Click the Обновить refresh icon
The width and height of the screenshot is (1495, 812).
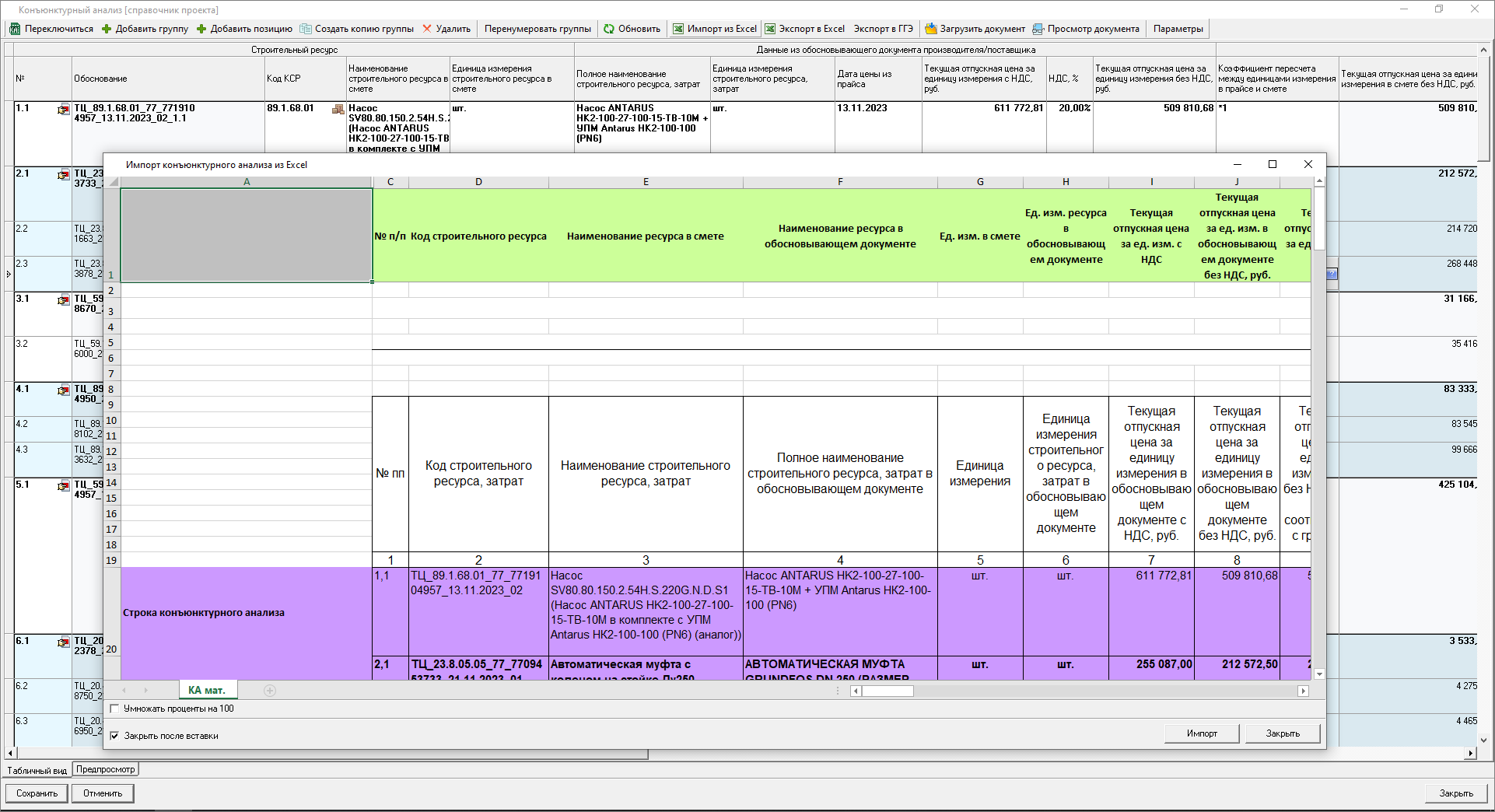point(609,29)
